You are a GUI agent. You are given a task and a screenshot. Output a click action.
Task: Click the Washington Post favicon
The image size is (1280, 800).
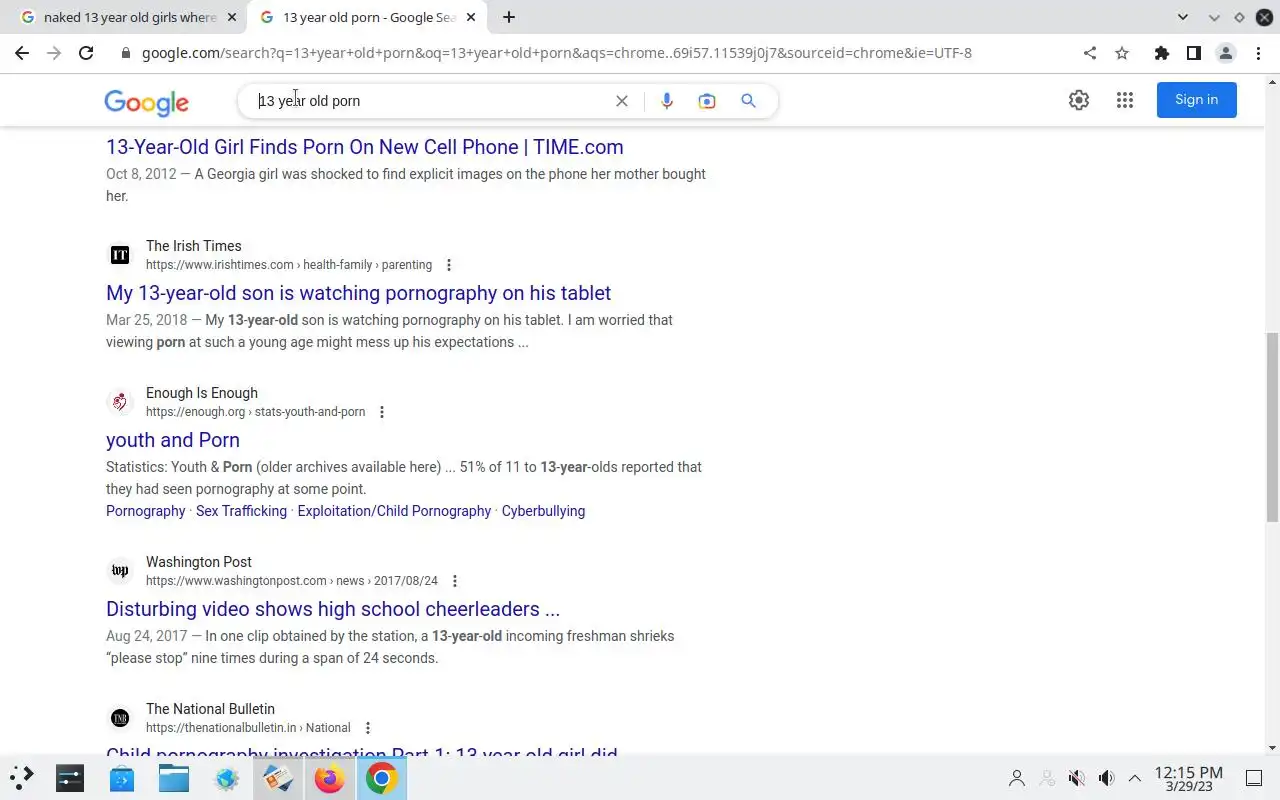tap(120, 571)
